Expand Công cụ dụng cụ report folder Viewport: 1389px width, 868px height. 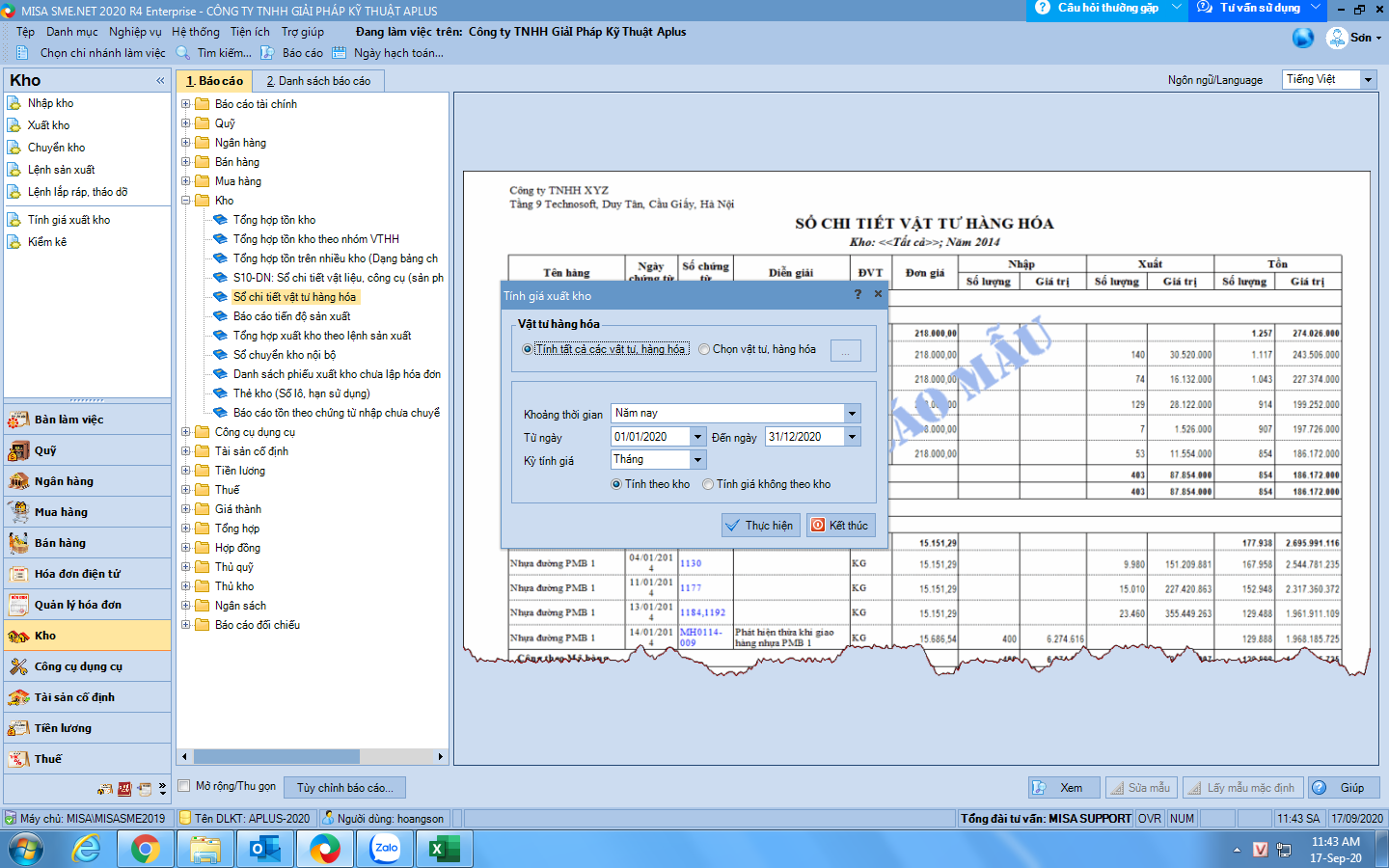186,432
